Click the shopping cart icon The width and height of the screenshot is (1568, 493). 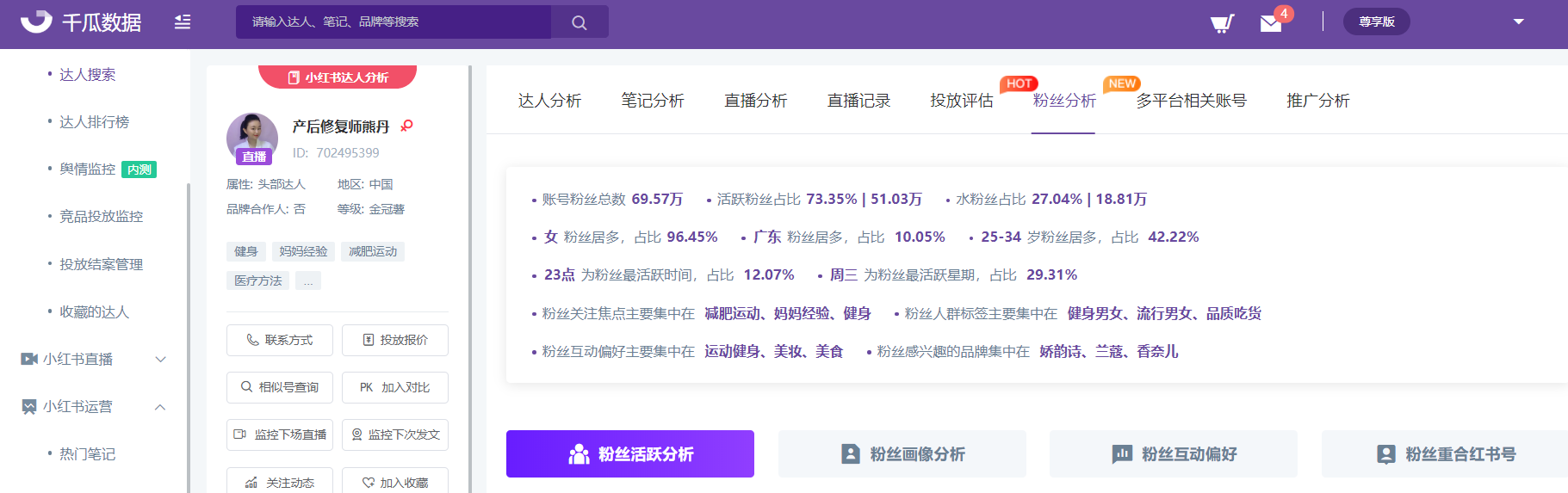1222,22
